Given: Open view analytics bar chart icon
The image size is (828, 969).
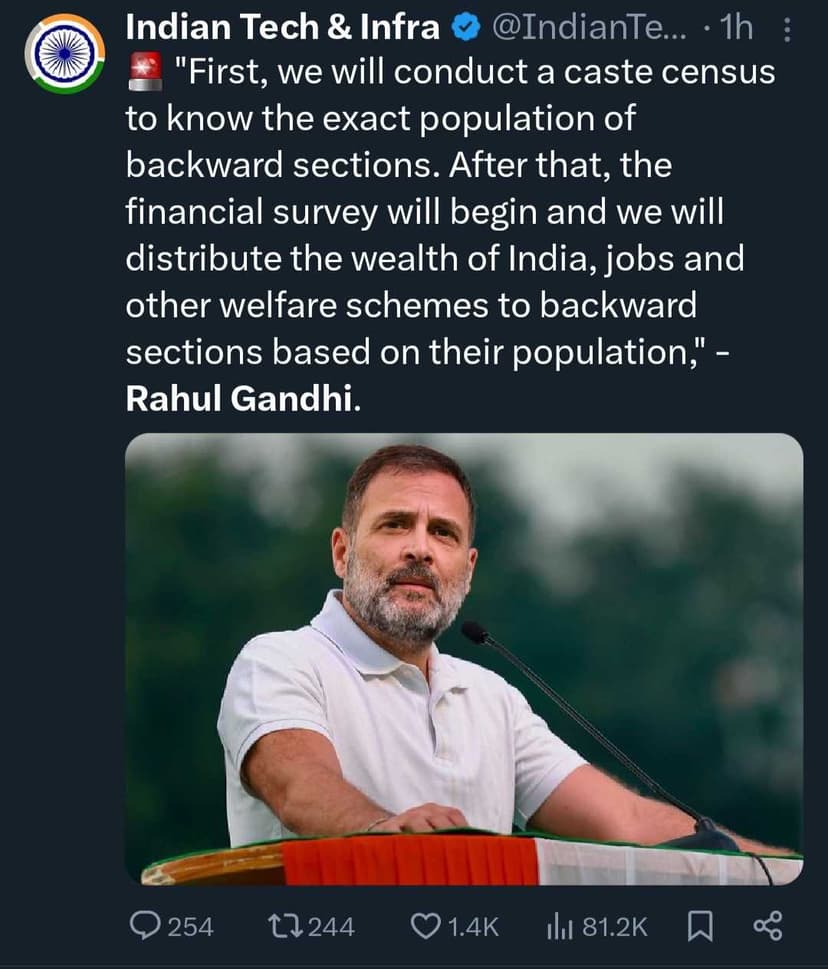Looking at the screenshot, I should click(x=558, y=926).
